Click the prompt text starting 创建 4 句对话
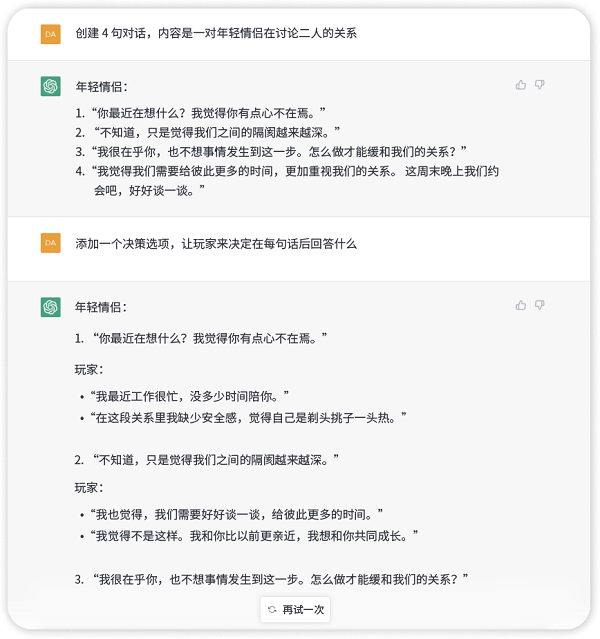 tap(216, 33)
